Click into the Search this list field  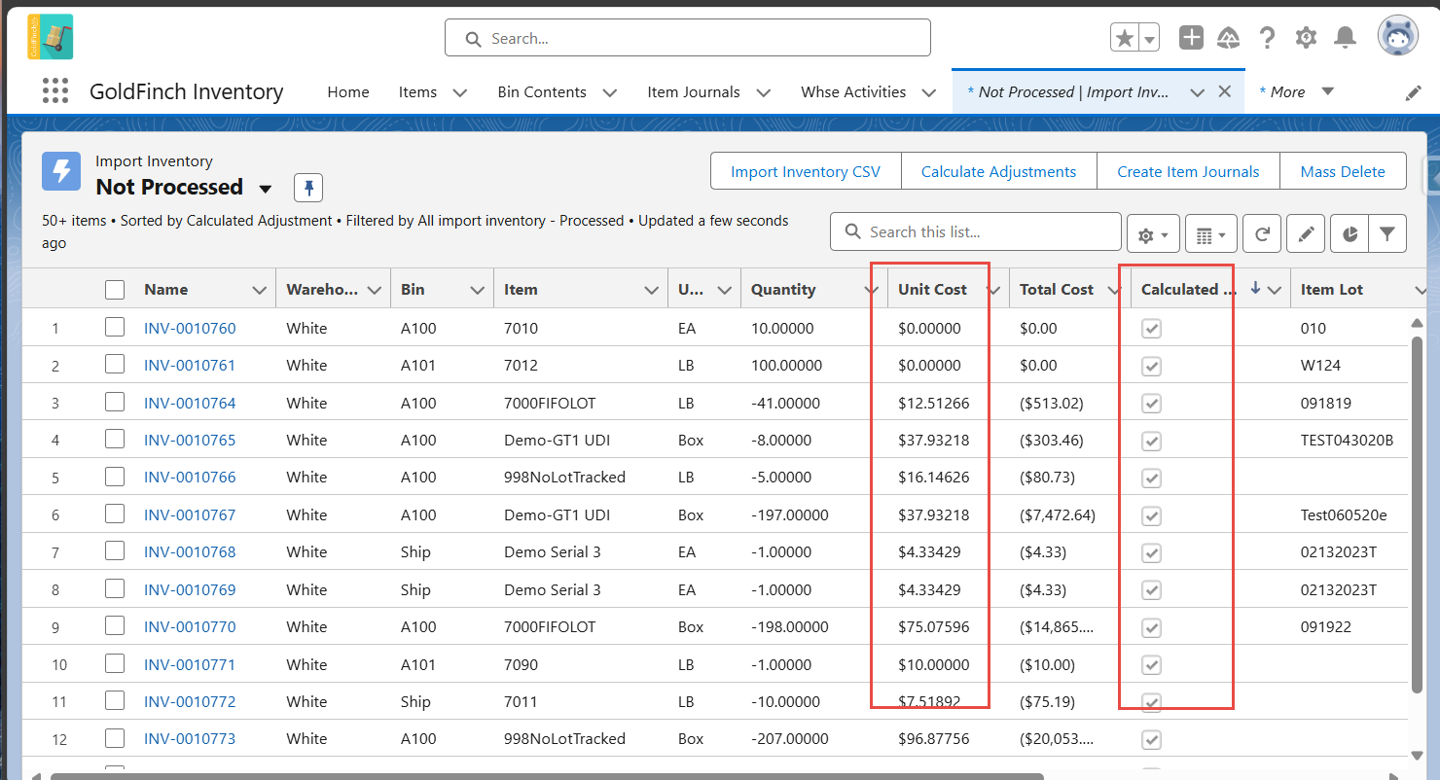(x=976, y=231)
